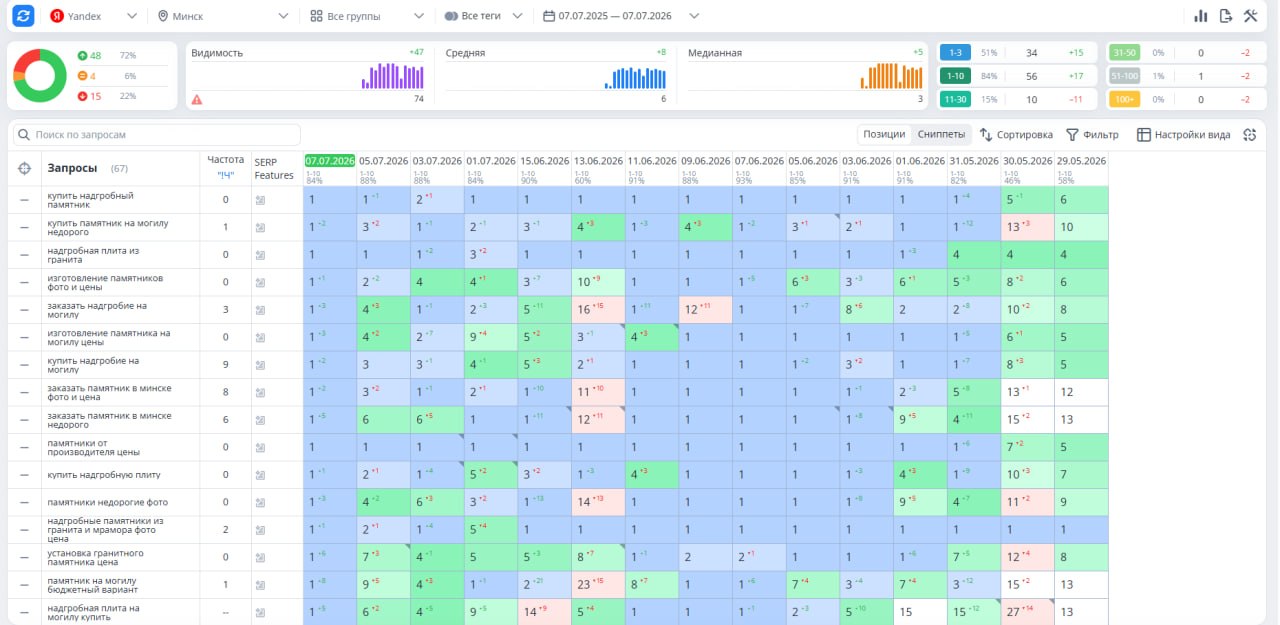The image size is (1280, 625).
Task: Expand the Все группы dropdown
Action: pos(366,16)
